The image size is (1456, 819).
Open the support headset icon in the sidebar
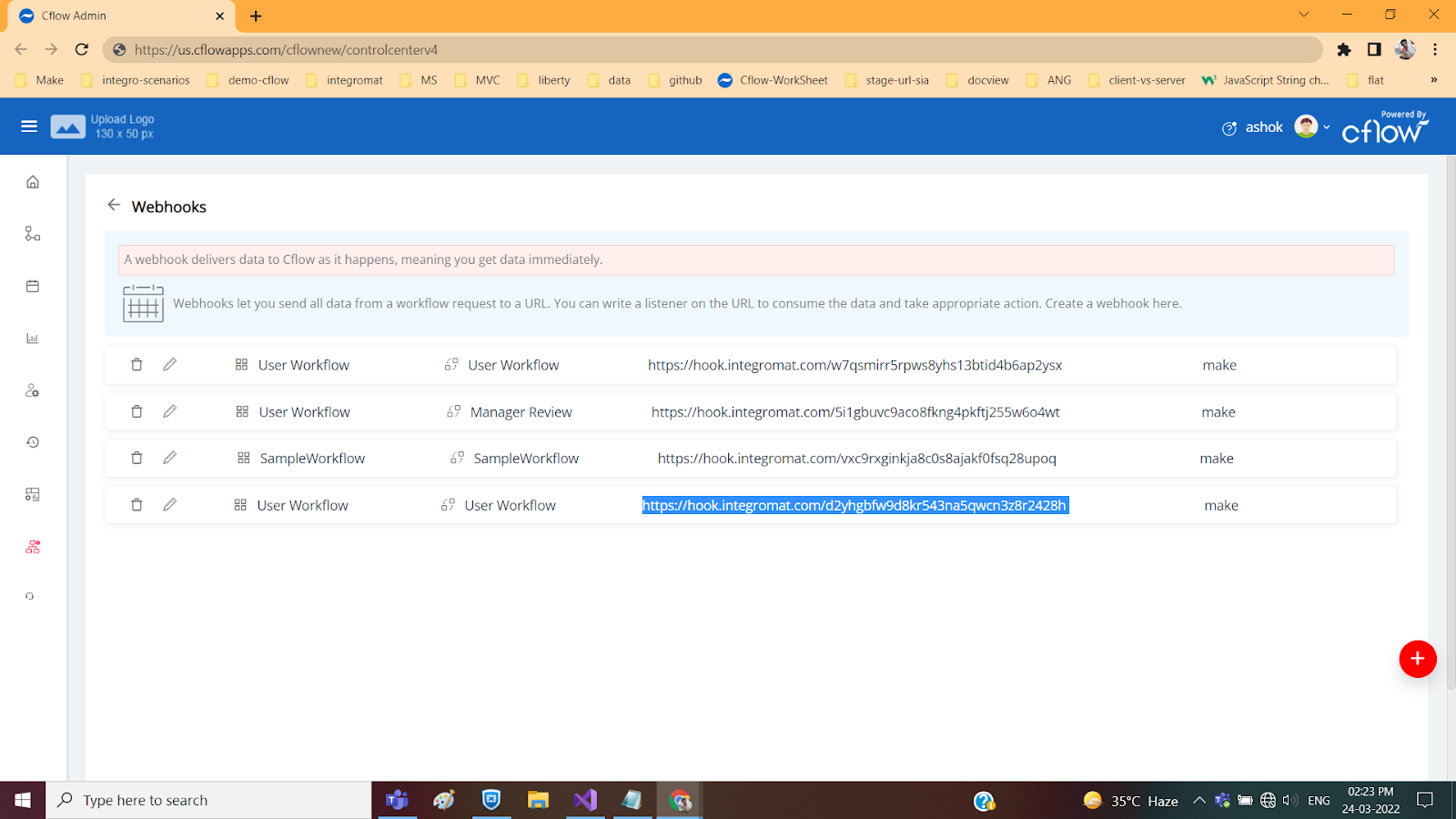coord(30,597)
